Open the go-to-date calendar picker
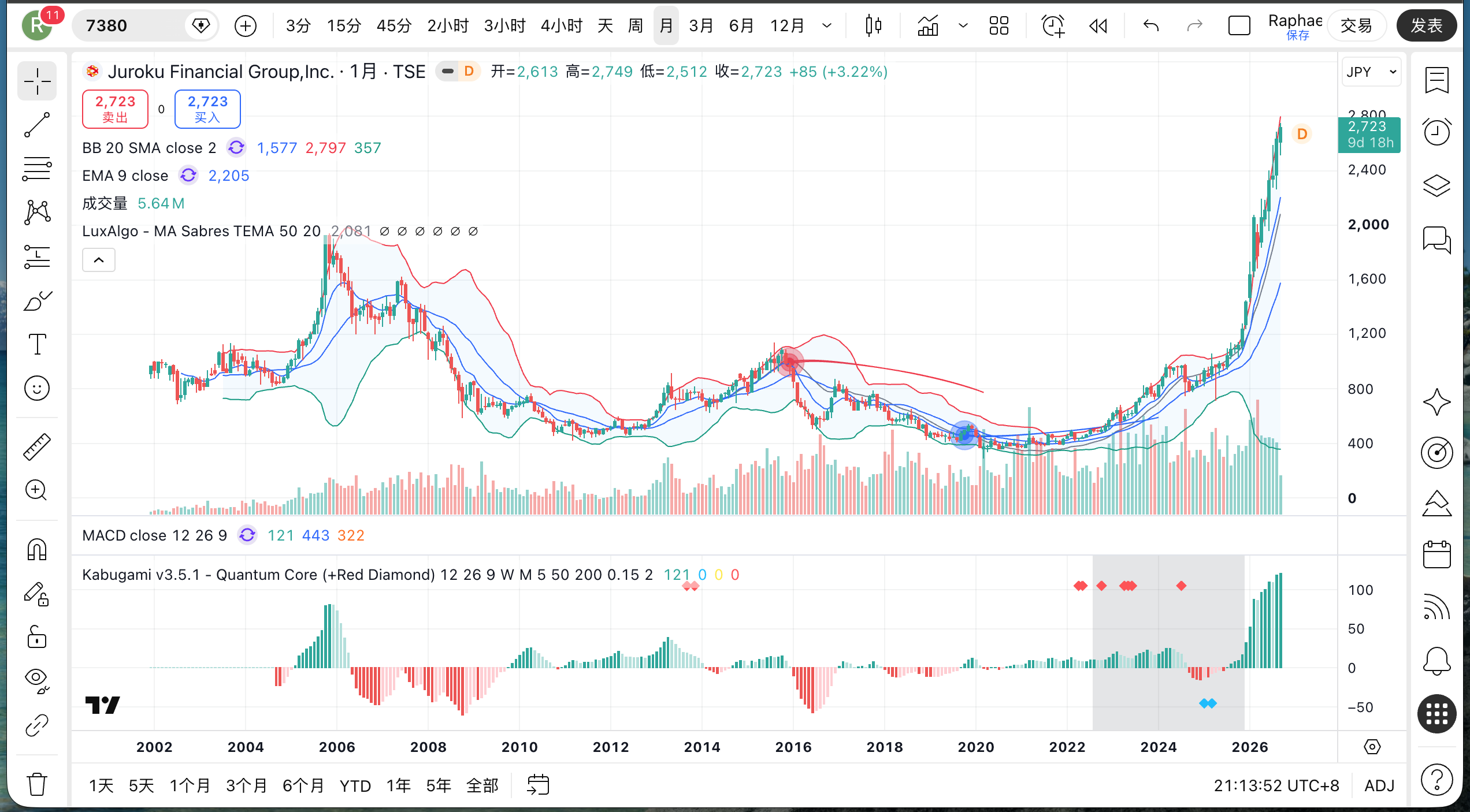The height and width of the screenshot is (812, 1470). (x=538, y=785)
